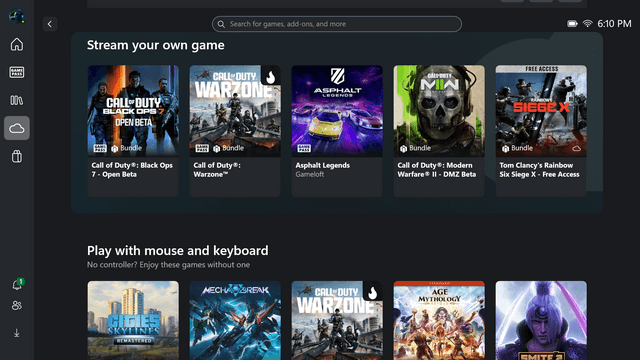The height and width of the screenshot is (360, 640).
Task: Check the battery status icon
Action: pyautogui.click(x=572, y=24)
